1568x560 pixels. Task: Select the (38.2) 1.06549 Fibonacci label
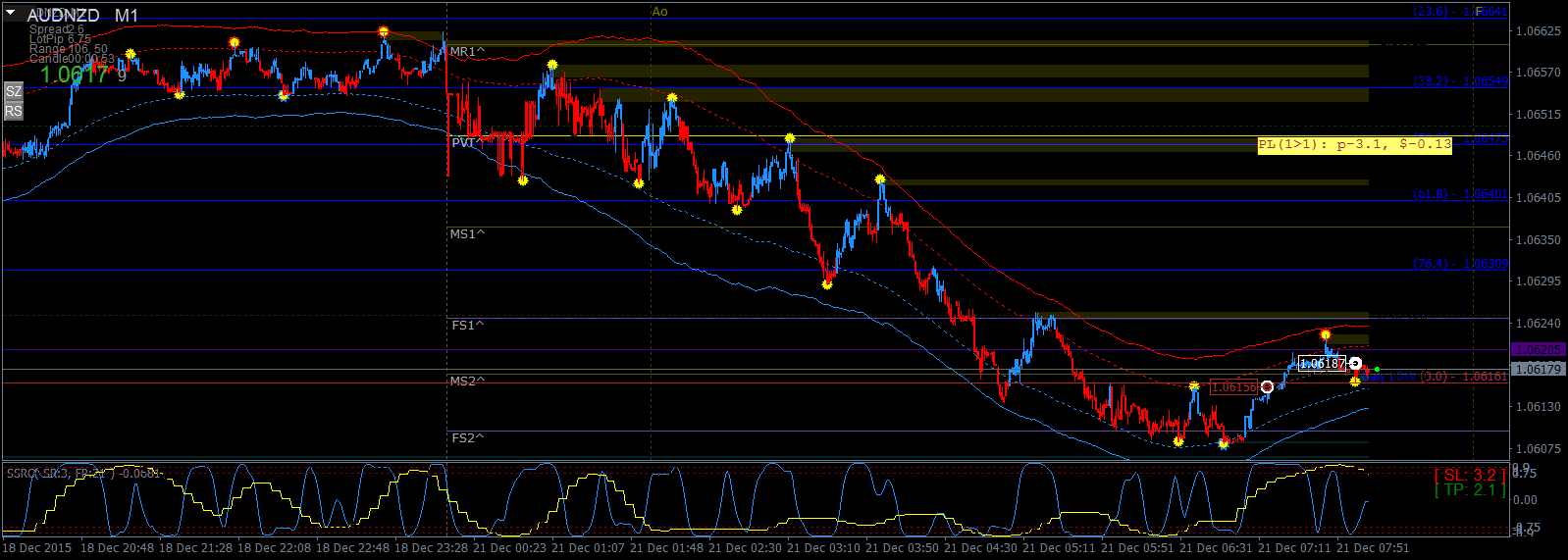1460,81
